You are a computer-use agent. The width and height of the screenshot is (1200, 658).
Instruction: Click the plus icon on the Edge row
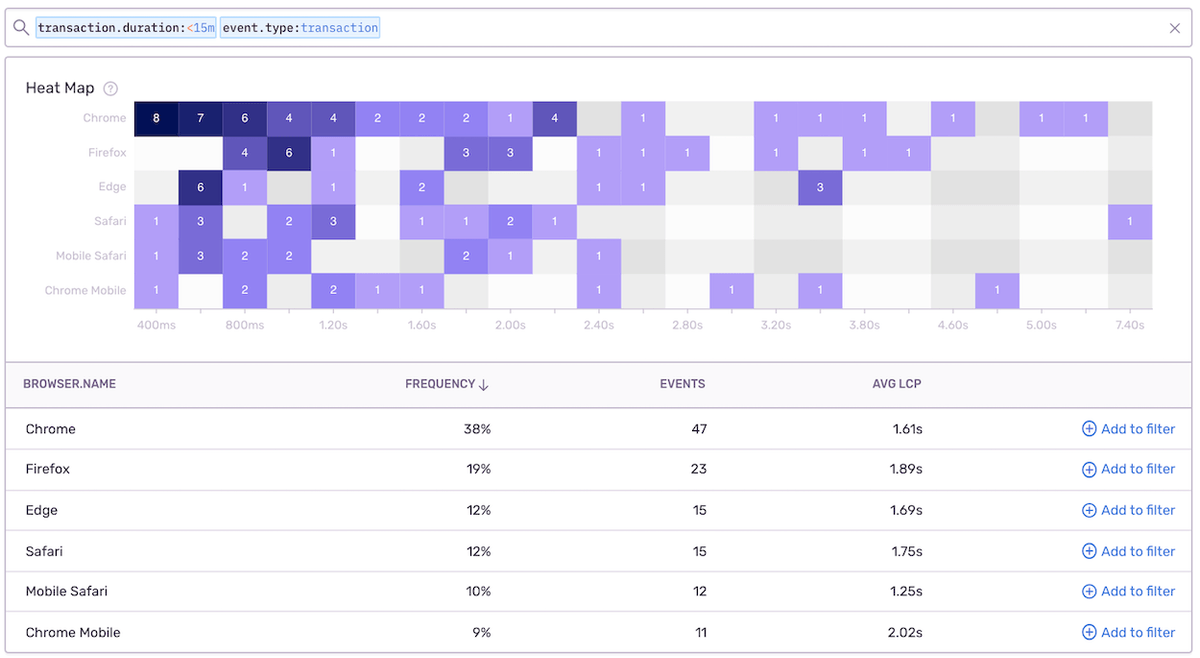coord(1090,510)
